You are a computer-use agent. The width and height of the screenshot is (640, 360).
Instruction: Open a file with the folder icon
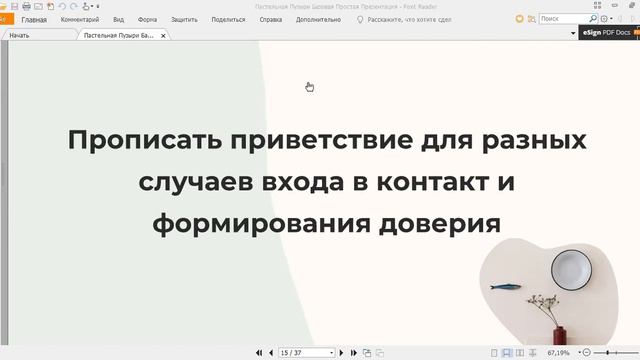3,7
